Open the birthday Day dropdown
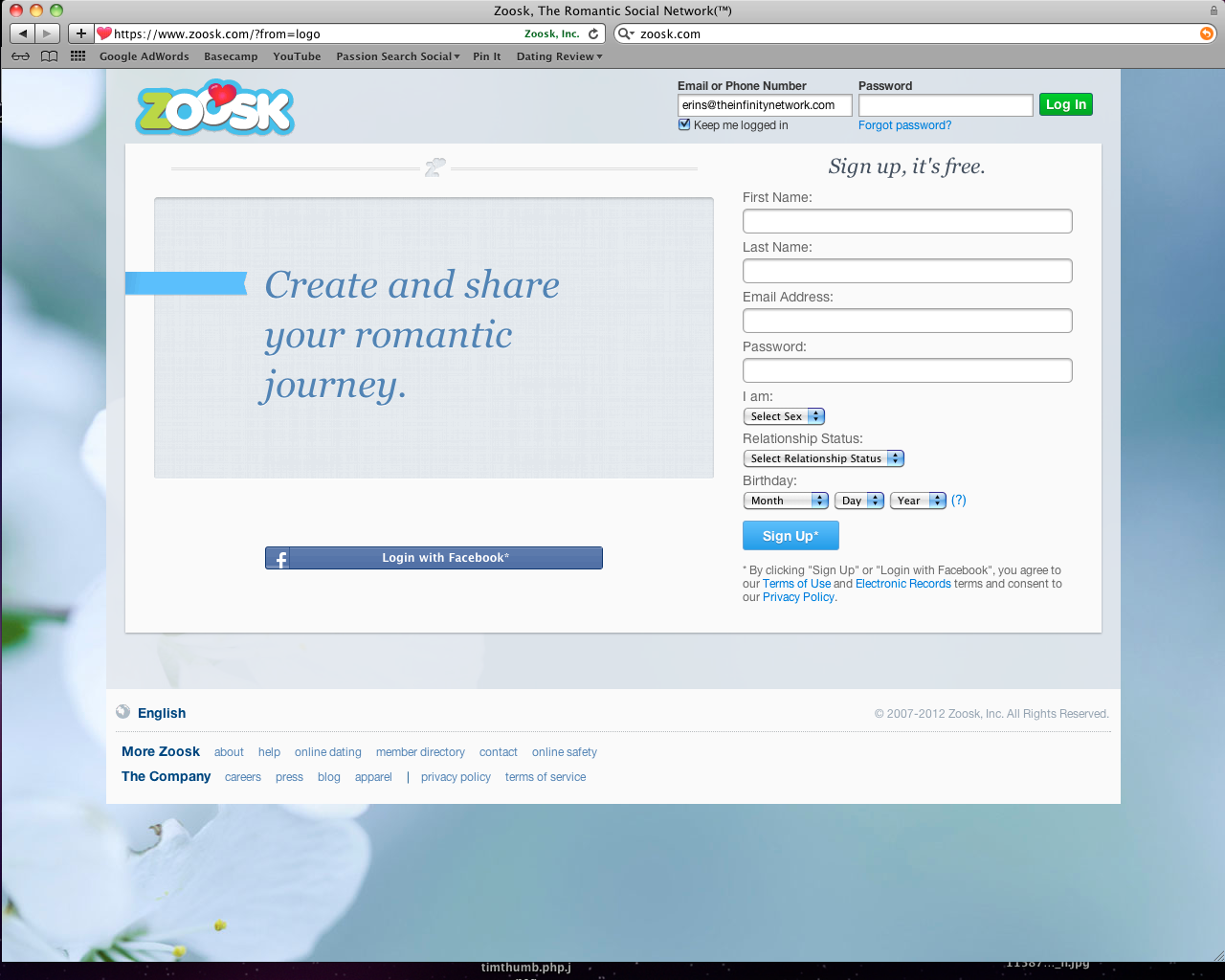 click(859, 501)
